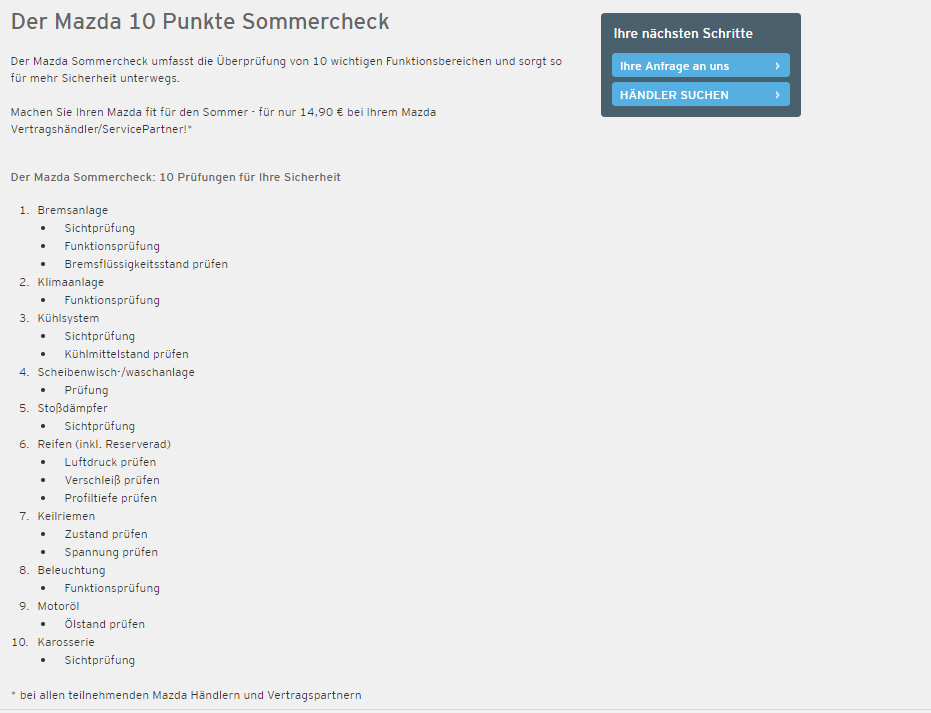Click list item 'Klimaanlage'
Viewport: 931px width, 713px height.
[x=71, y=282]
